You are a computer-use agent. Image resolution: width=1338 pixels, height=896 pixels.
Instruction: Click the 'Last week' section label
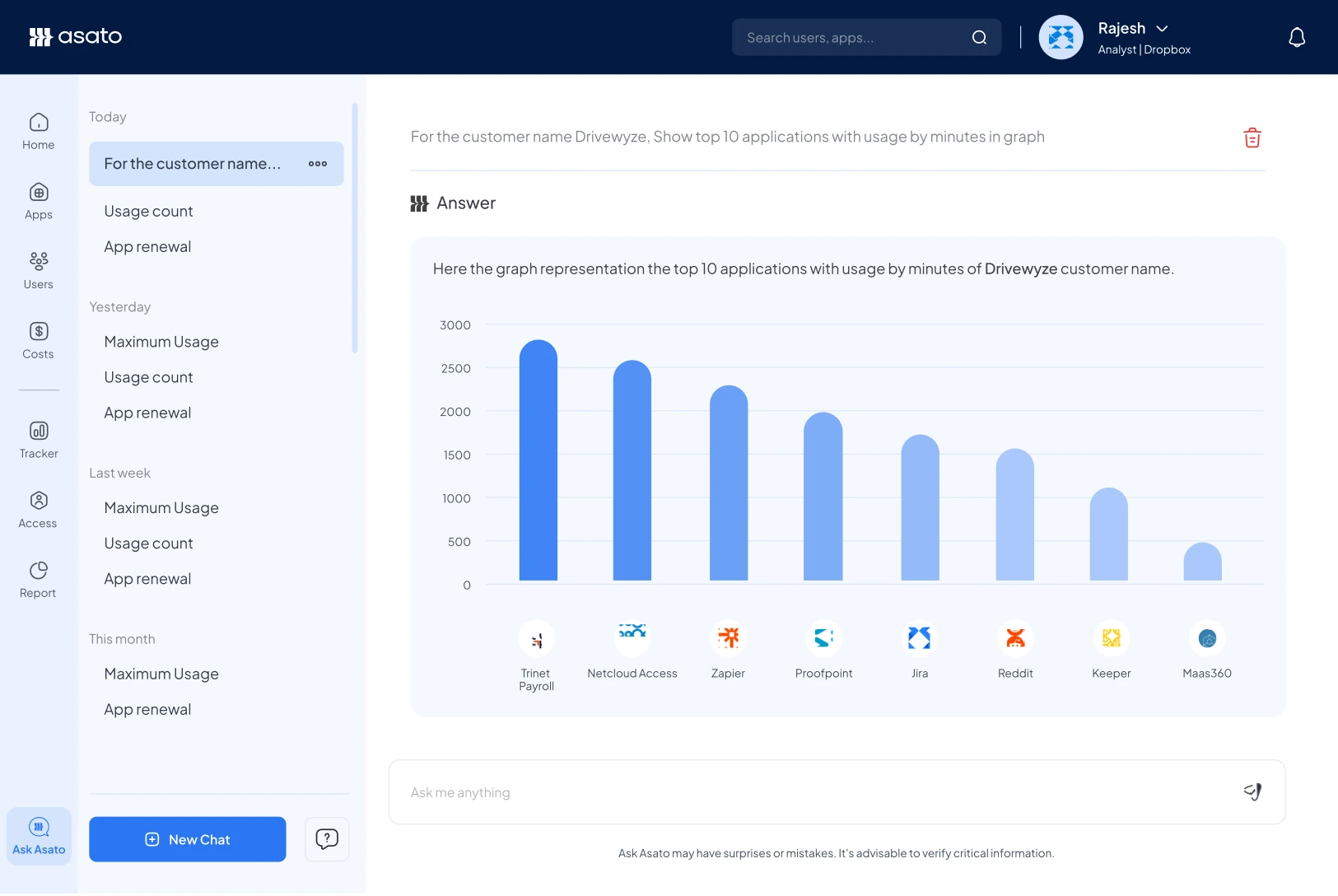pyautogui.click(x=120, y=474)
